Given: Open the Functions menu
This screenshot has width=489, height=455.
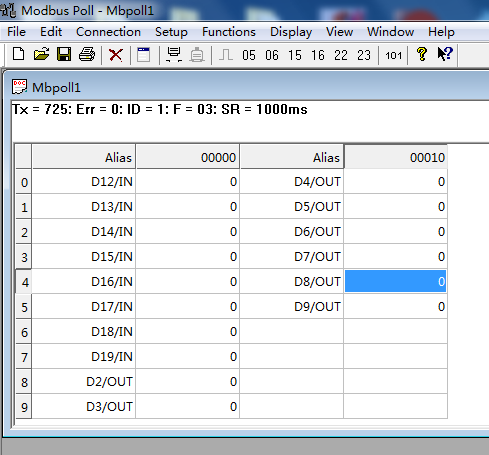Looking at the screenshot, I should [x=229, y=32].
